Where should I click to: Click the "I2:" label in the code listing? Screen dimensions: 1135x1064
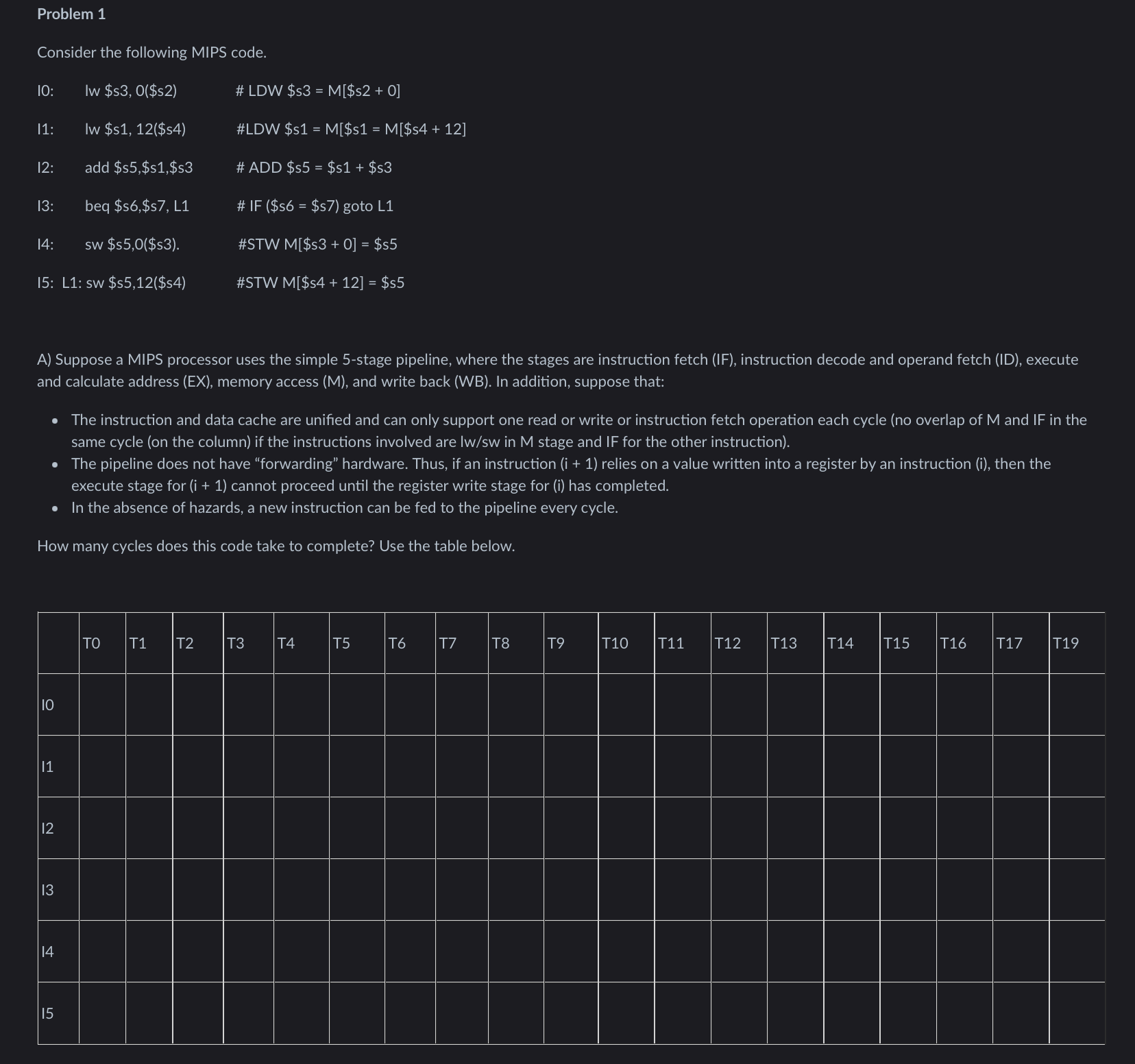(x=45, y=167)
